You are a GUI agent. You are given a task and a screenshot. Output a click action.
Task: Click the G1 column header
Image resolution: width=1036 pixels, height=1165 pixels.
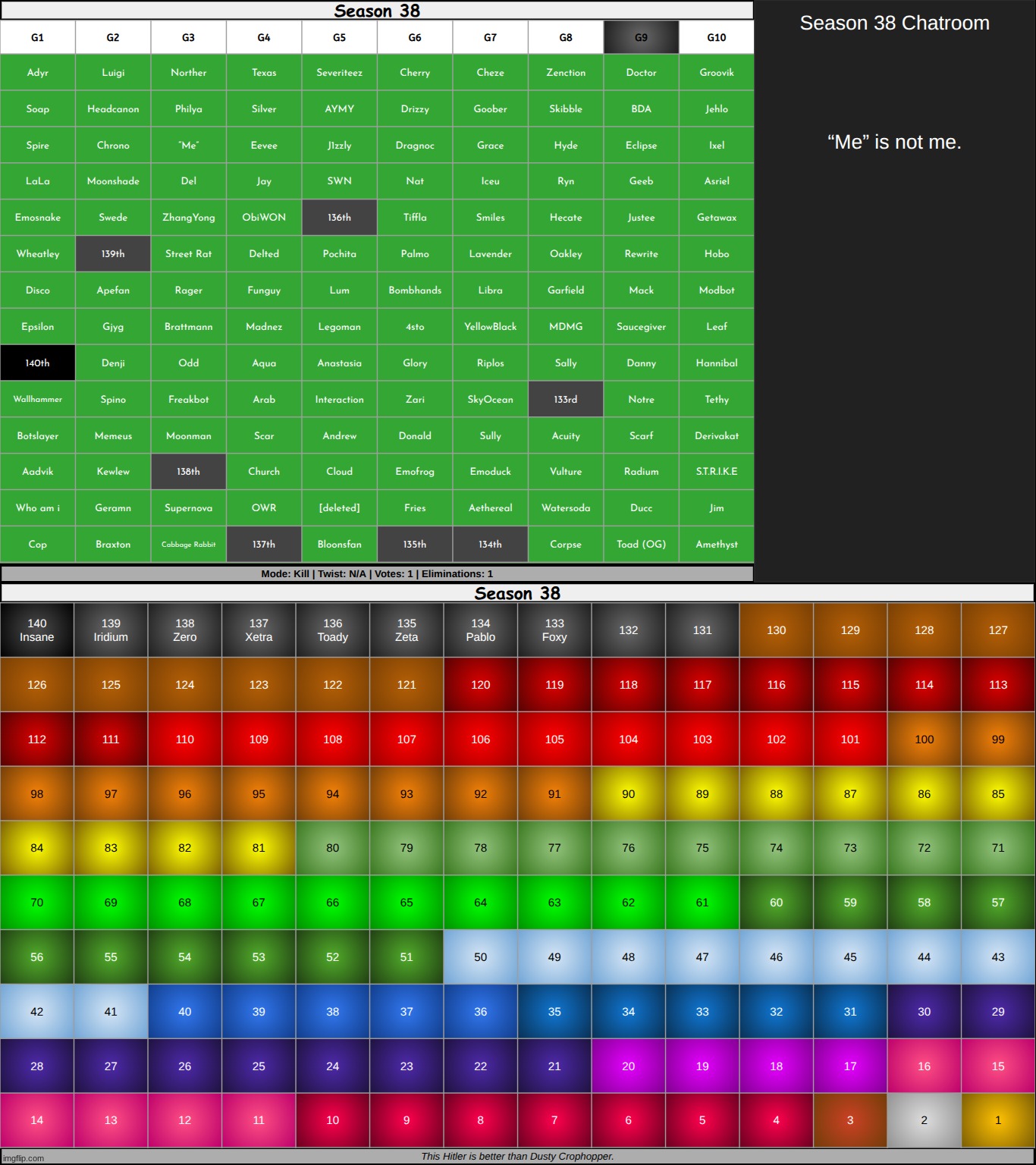[x=37, y=37]
